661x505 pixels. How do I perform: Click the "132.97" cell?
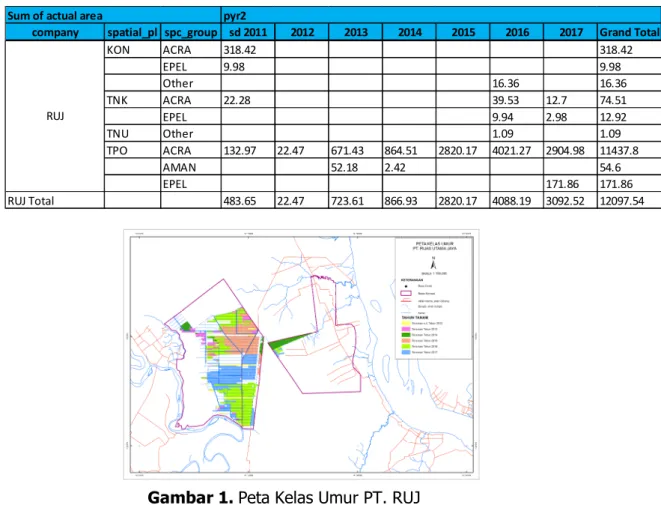248,150
